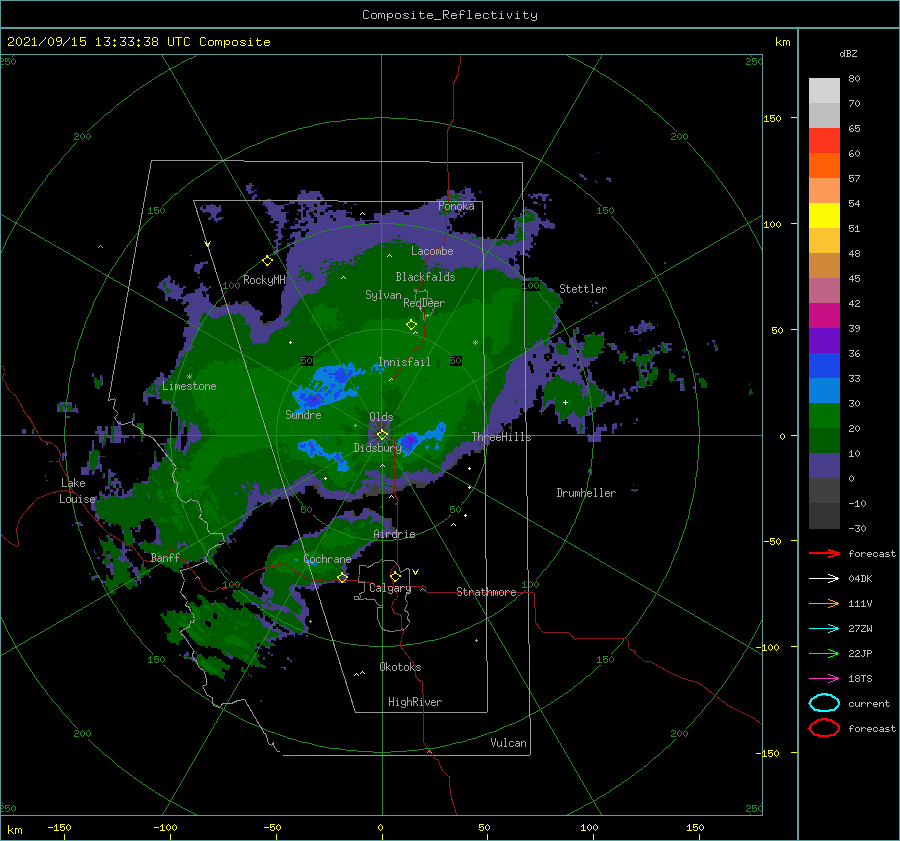Pick the purple 39-36 dBZ swatch
This screenshot has height=841, width=900.
pyautogui.click(x=824, y=341)
